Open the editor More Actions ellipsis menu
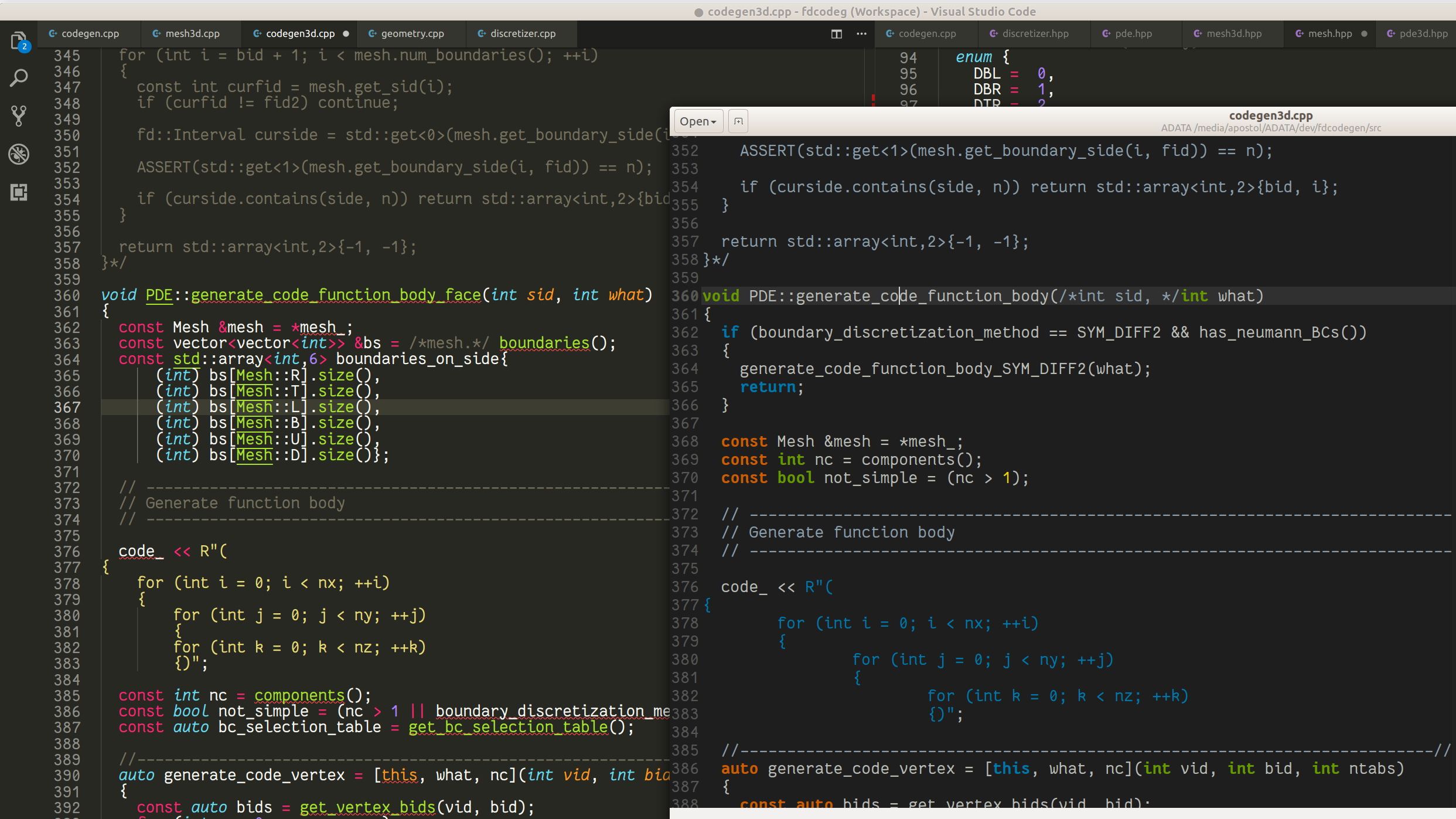The width and height of the screenshot is (1456, 819). [x=861, y=34]
